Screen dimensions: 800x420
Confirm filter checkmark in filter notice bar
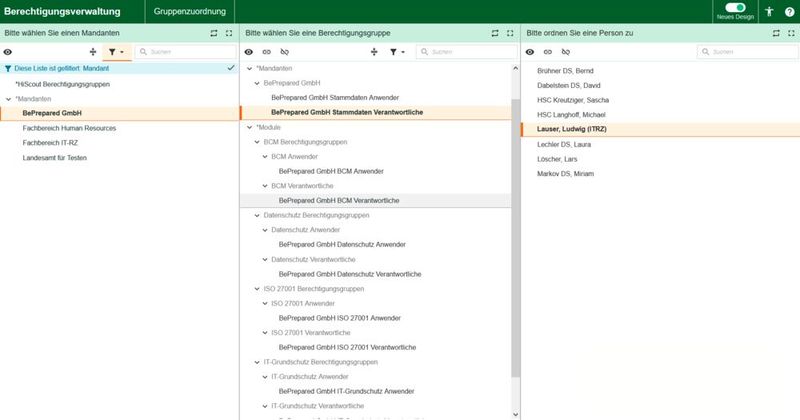click(231, 68)
